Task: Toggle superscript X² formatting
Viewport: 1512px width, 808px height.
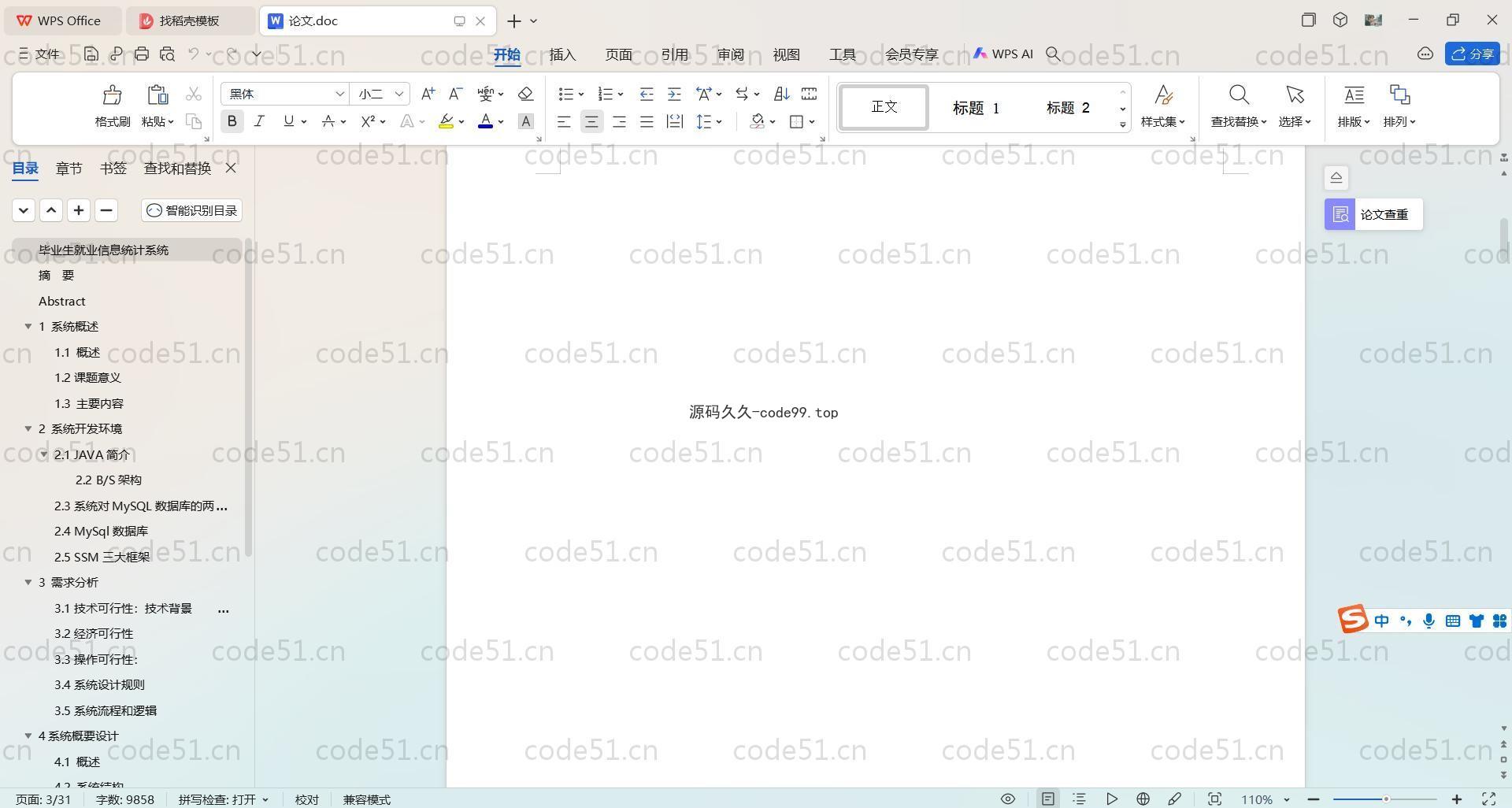Action: point(368,121)
